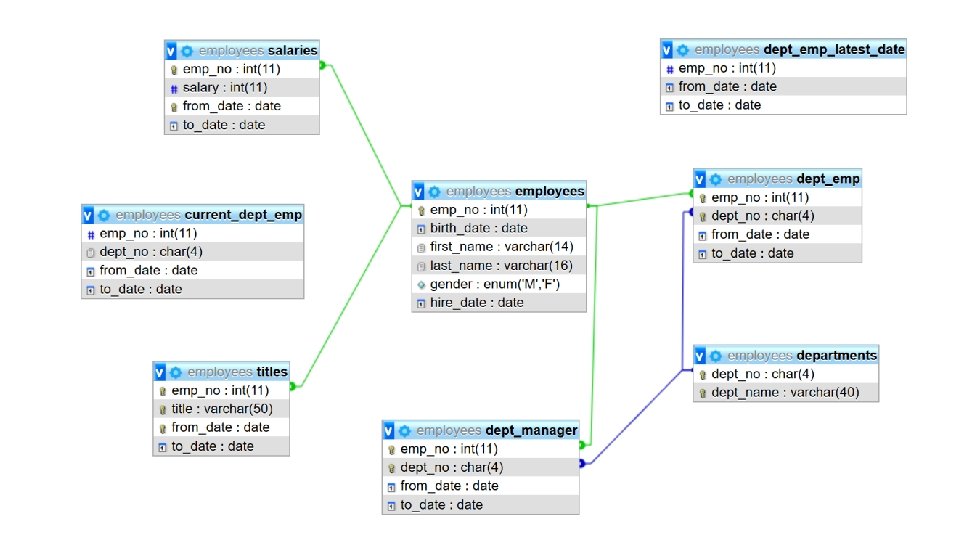Viewport: 960px width, 540px height.
Task: Click 'to_date : date' in dept_emp_latest_date table
Action: coord(783,105)
